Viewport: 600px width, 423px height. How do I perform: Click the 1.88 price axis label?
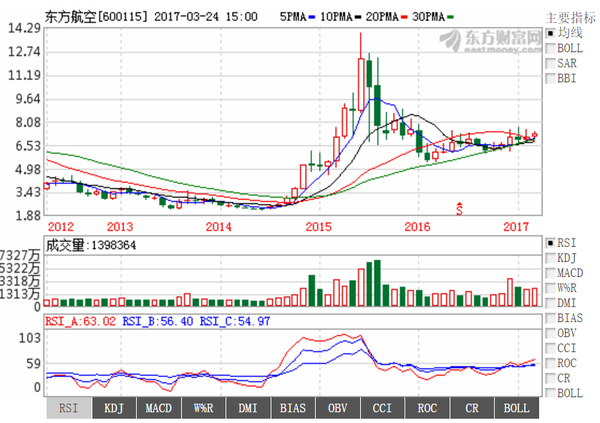point(27,216)
